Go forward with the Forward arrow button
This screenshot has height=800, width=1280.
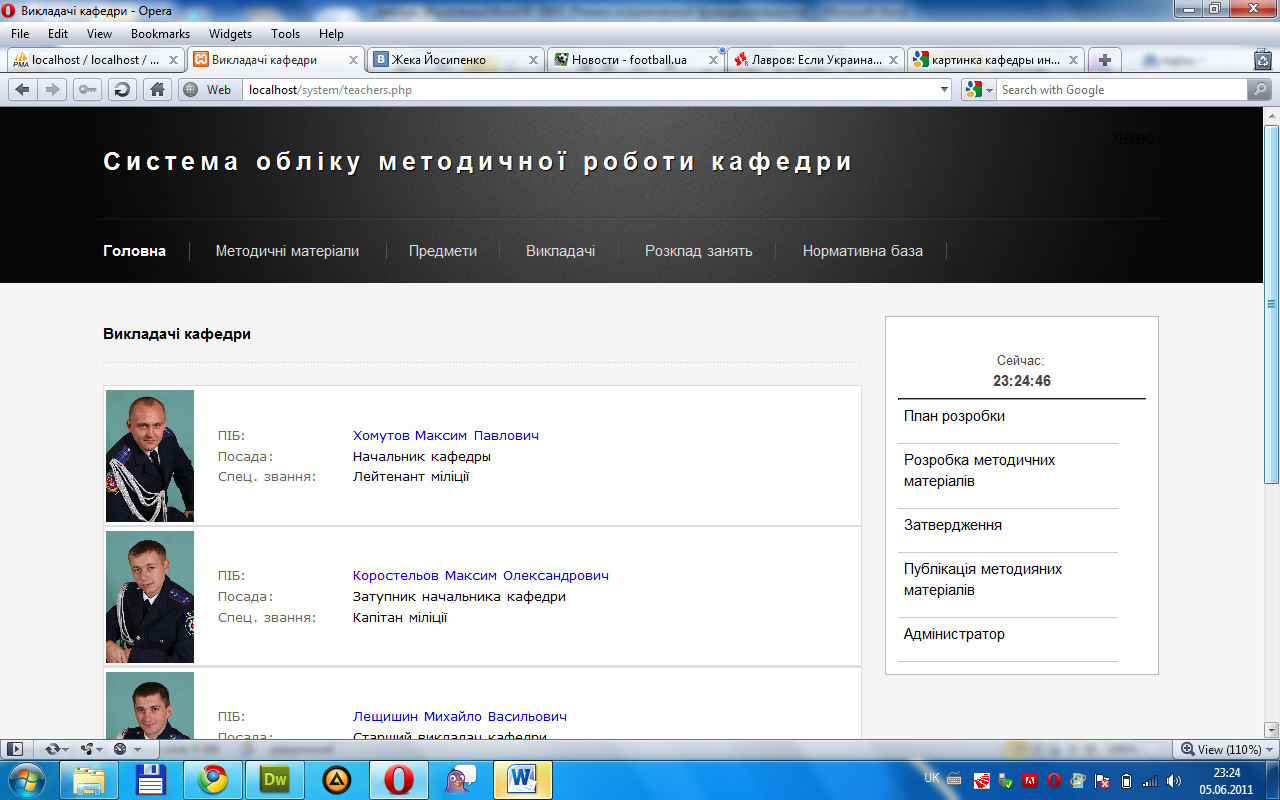[x=52, y=90]
